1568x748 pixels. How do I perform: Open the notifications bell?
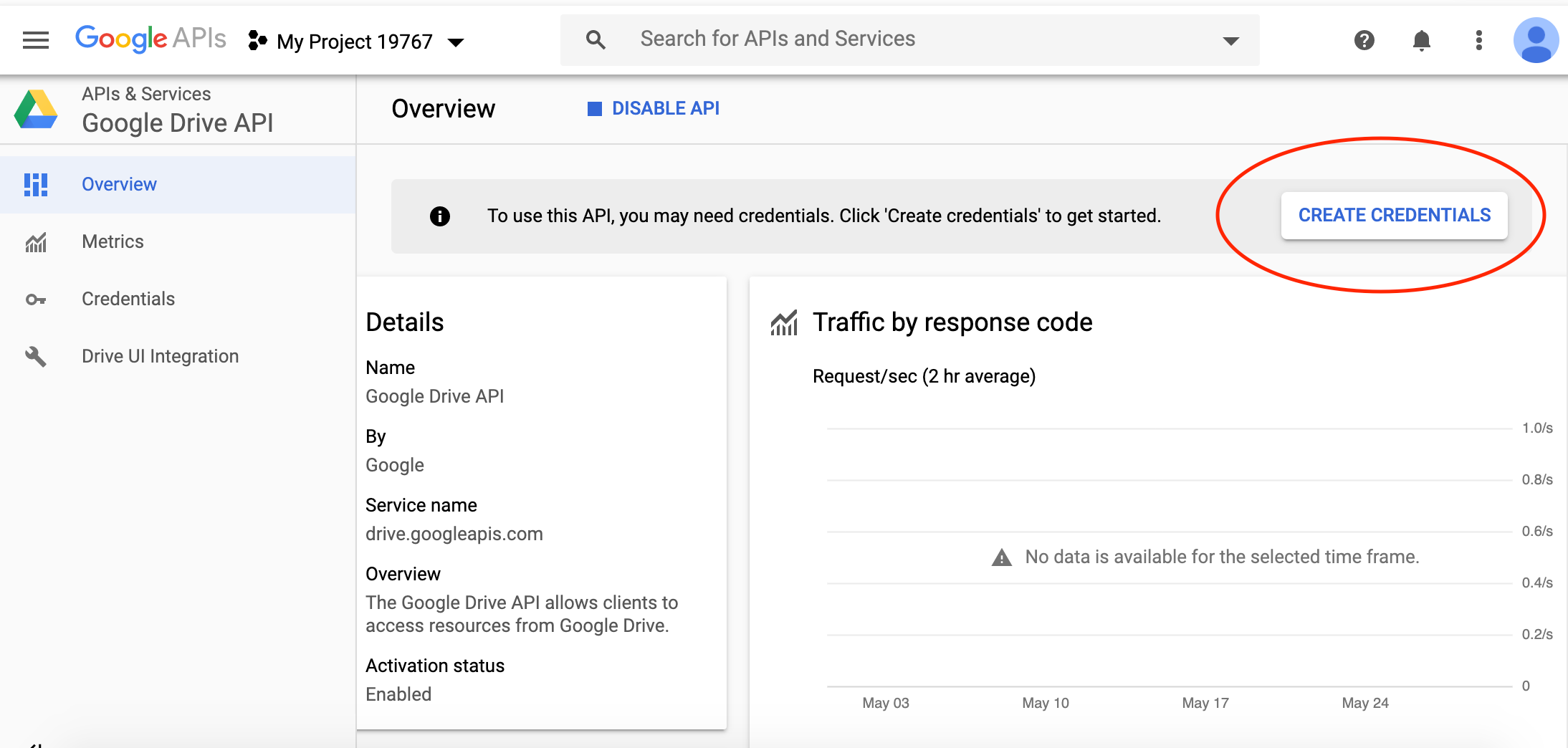click(1421, 40)
